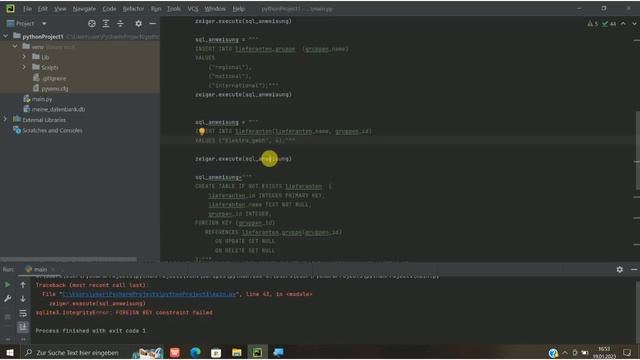Click the PyCharm taskbar icon

coord(257,352)
